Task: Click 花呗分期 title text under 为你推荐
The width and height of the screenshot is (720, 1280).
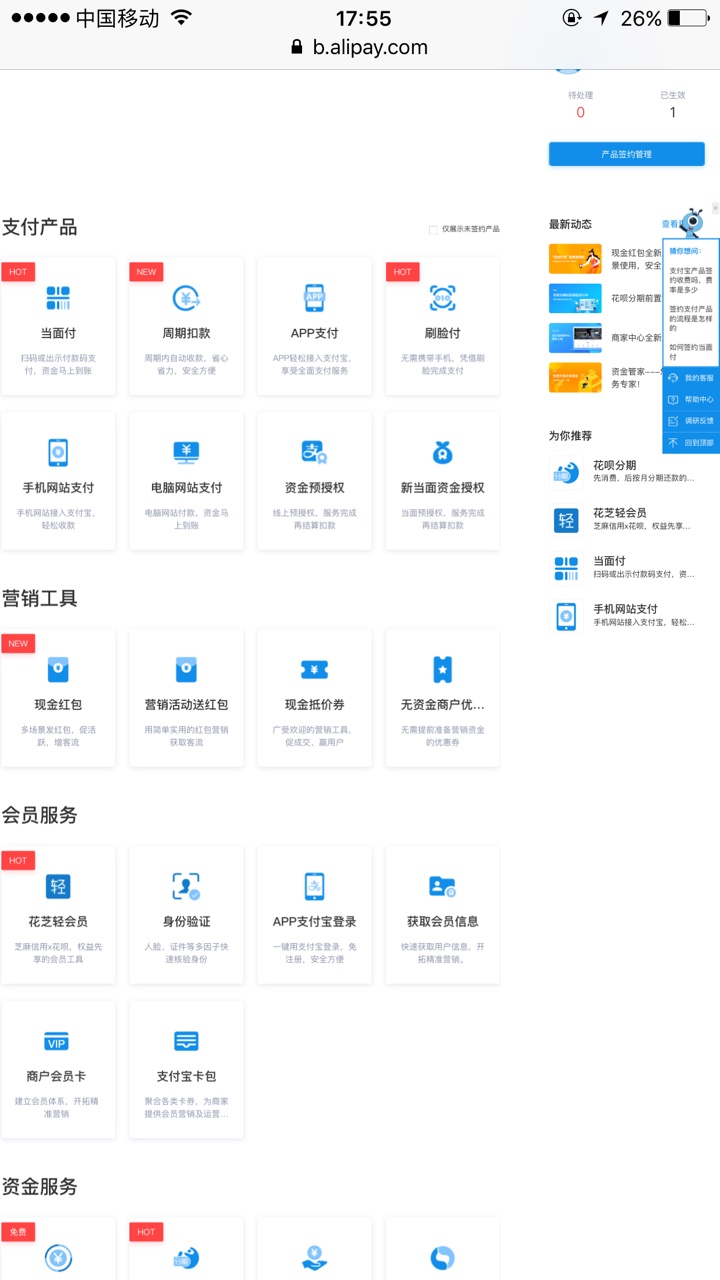Action: pos(614,465)
